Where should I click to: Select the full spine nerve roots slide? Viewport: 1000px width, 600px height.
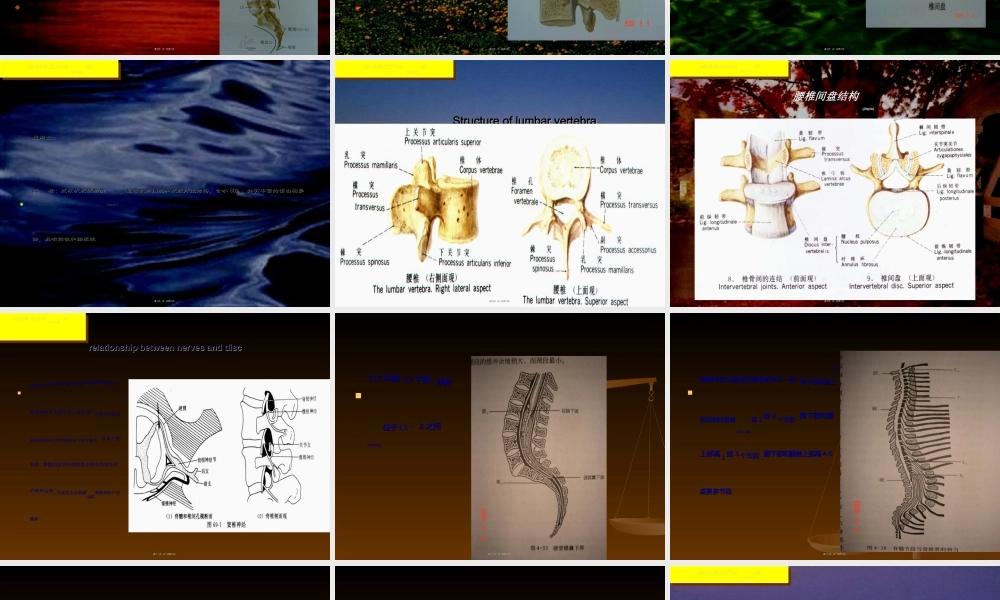point(834,436)
